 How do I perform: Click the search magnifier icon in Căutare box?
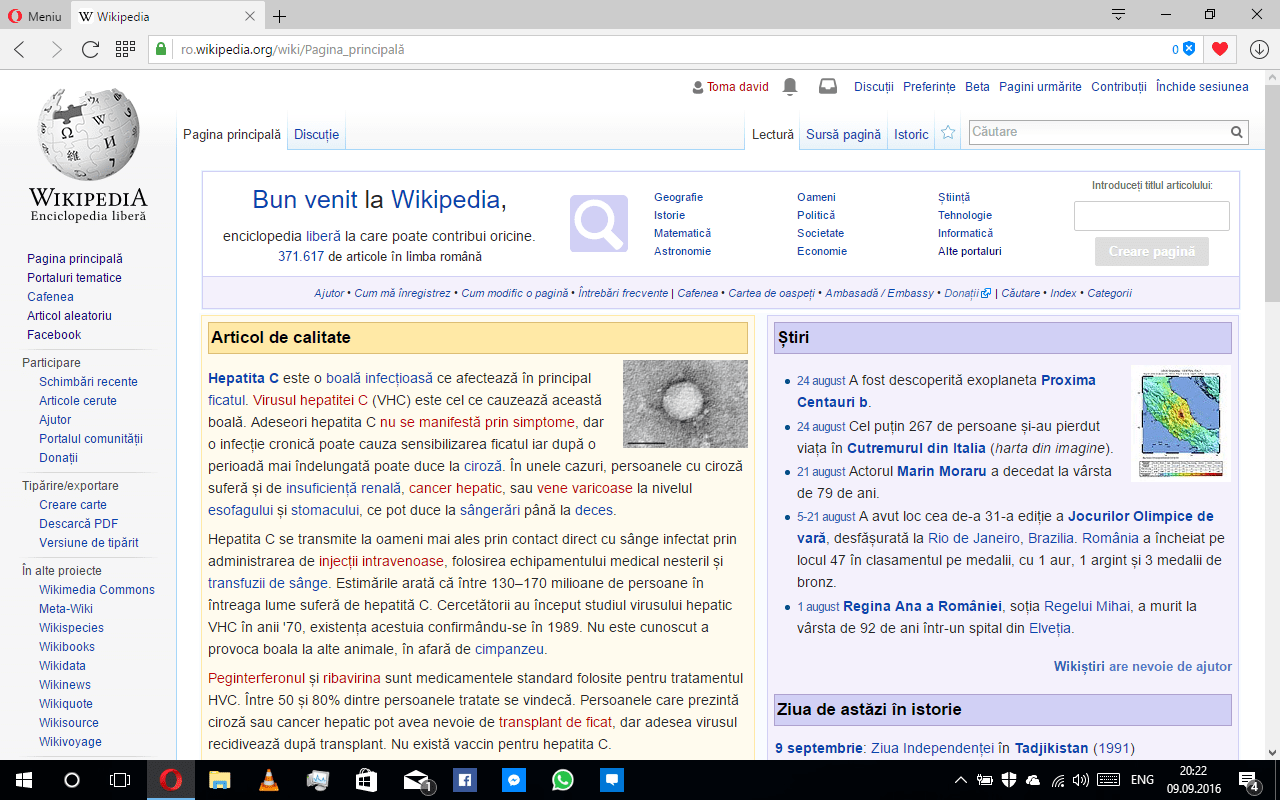(1237, 132)
